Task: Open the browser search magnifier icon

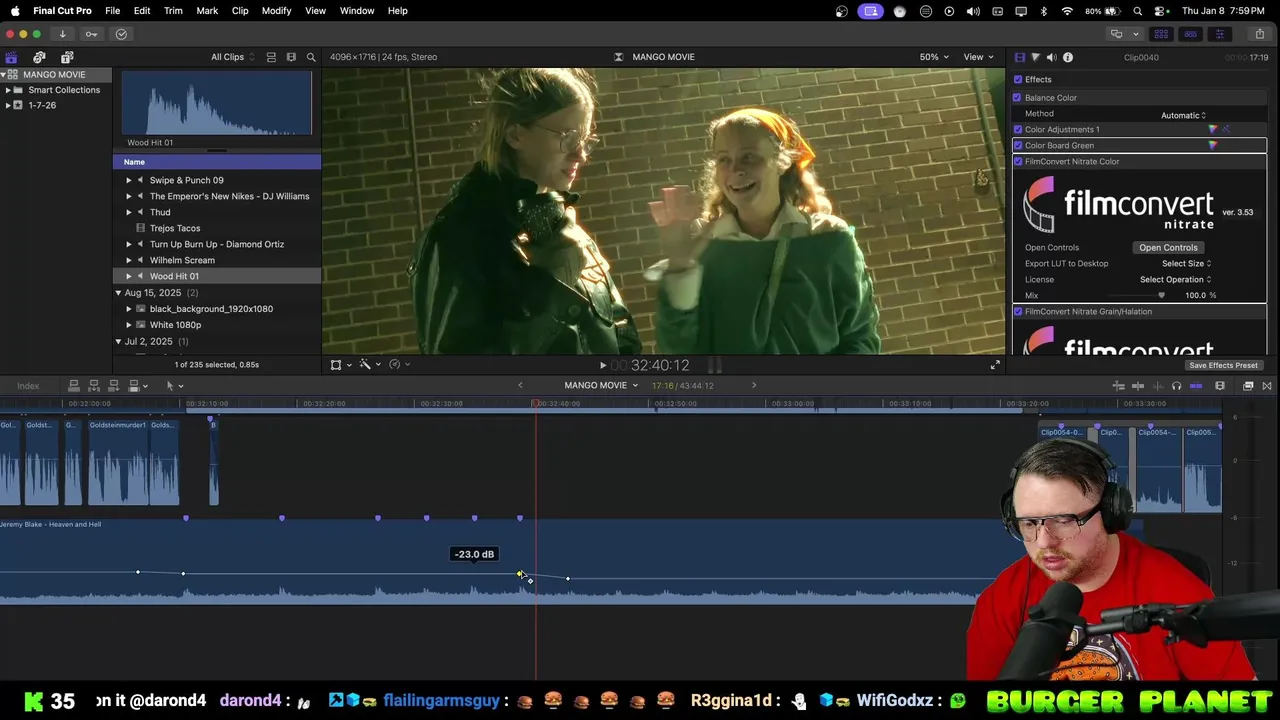Action: [x=311, y=57]
